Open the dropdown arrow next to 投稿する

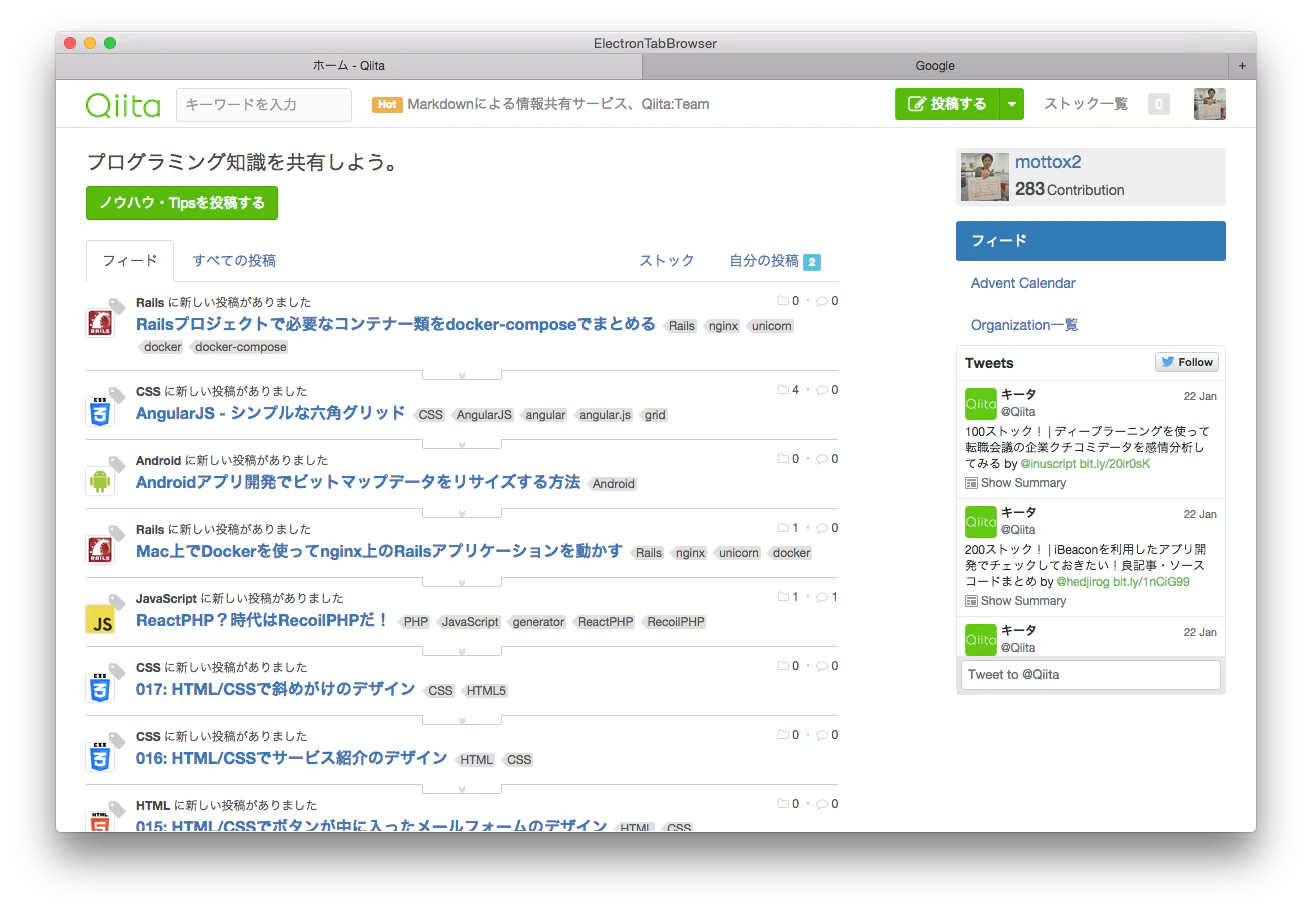pos(1012,104)
